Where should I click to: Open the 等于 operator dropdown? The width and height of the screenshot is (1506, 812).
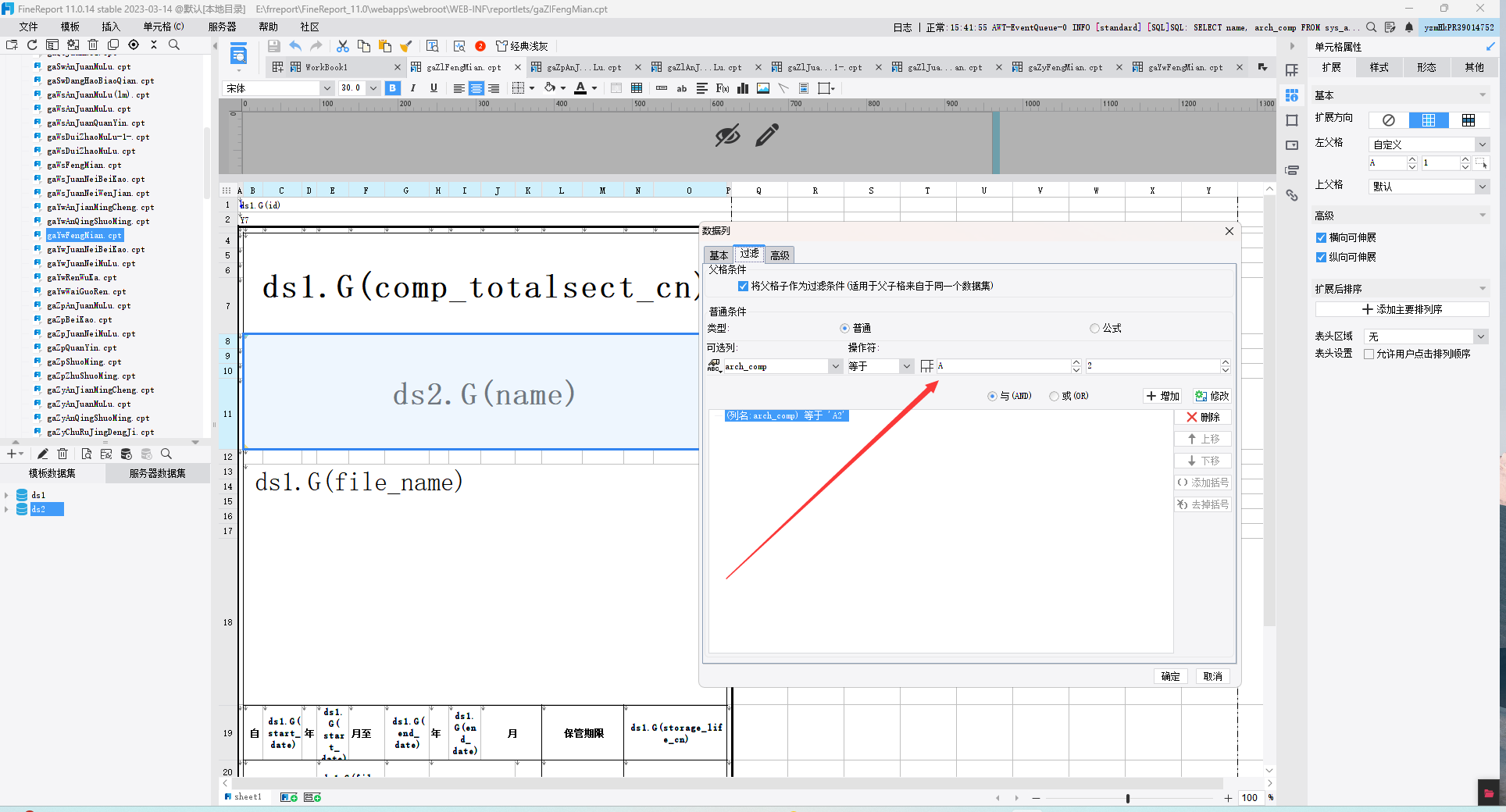[906, 366]
